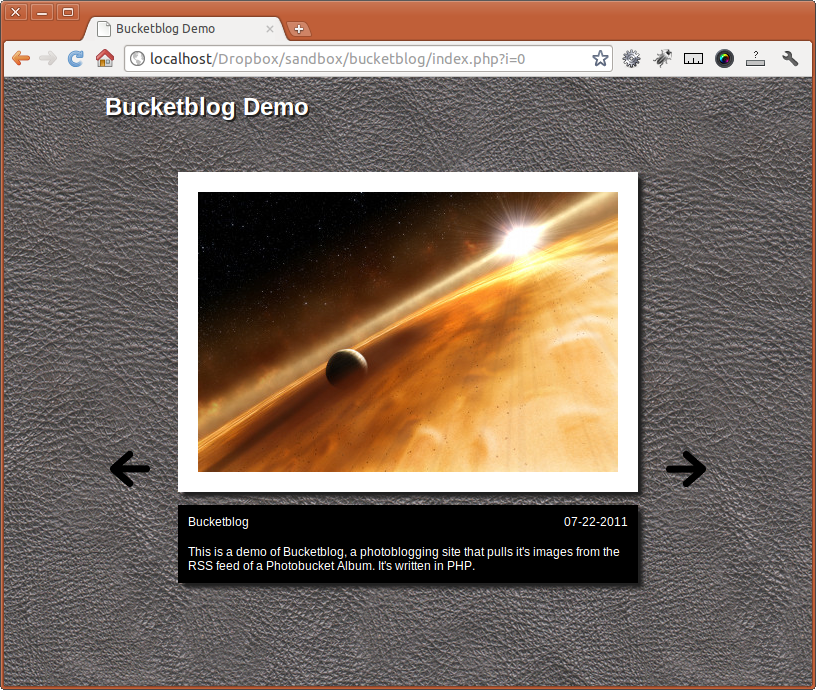The height and width of the screenshot is (690, 816).
Task: Click the space planet photo
Action: tap(407, 332)
